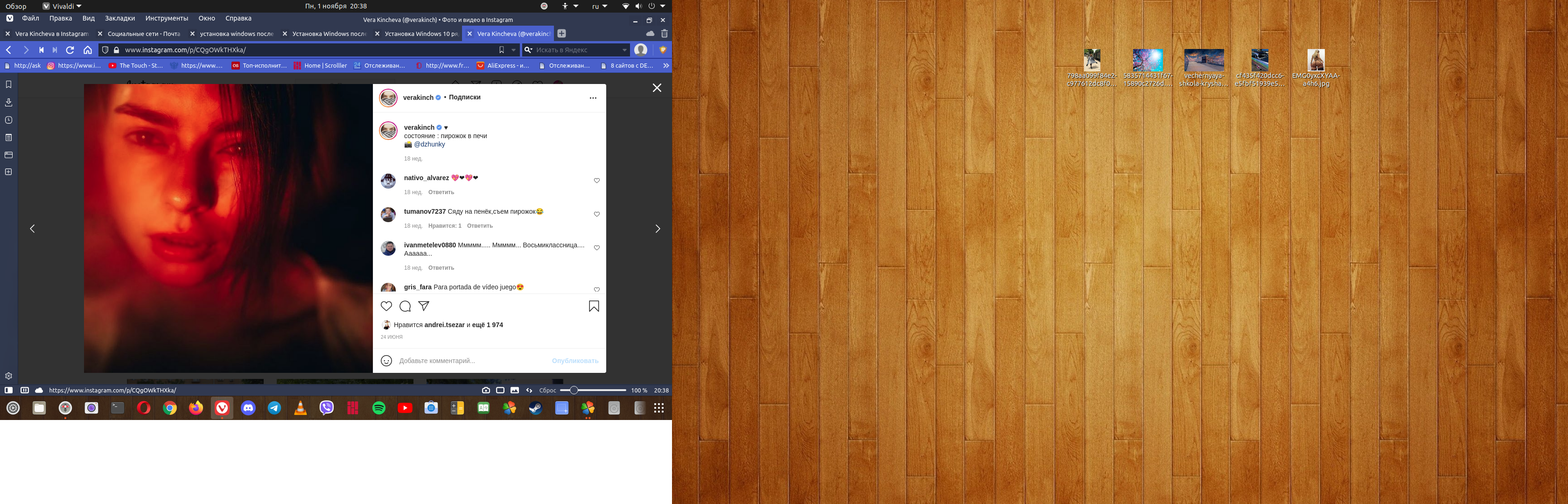Open andrei.tsezar from the likes line
Viewport: 1568px width, 504px height.
point(444,325)
